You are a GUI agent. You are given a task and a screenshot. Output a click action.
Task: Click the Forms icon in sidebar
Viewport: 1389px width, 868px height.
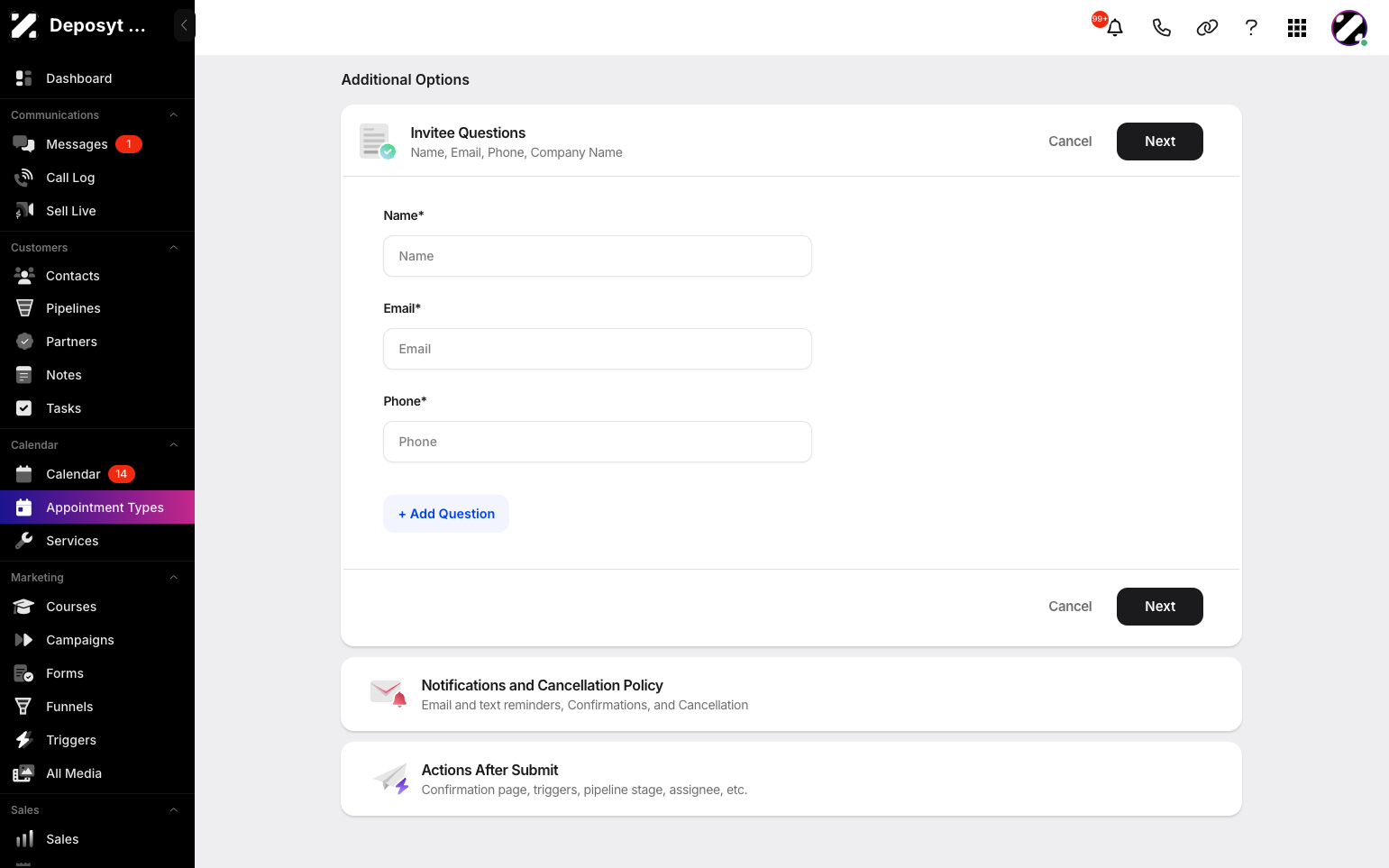tap(24, 673)
